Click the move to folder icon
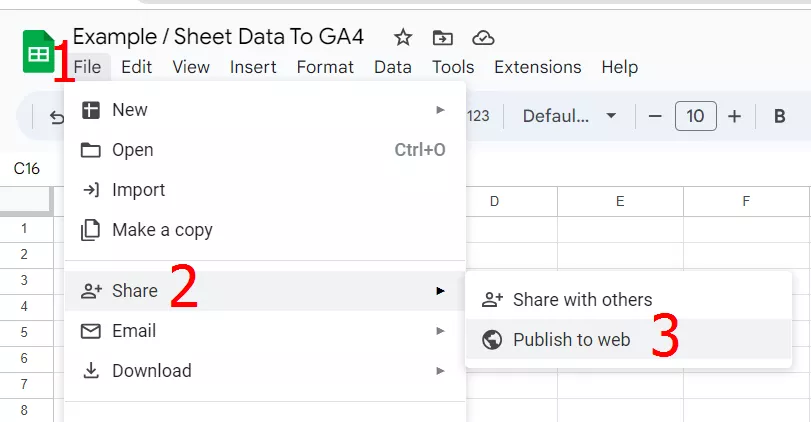Image resolution: width=811 pixels, height=422 pixels. 442,38
